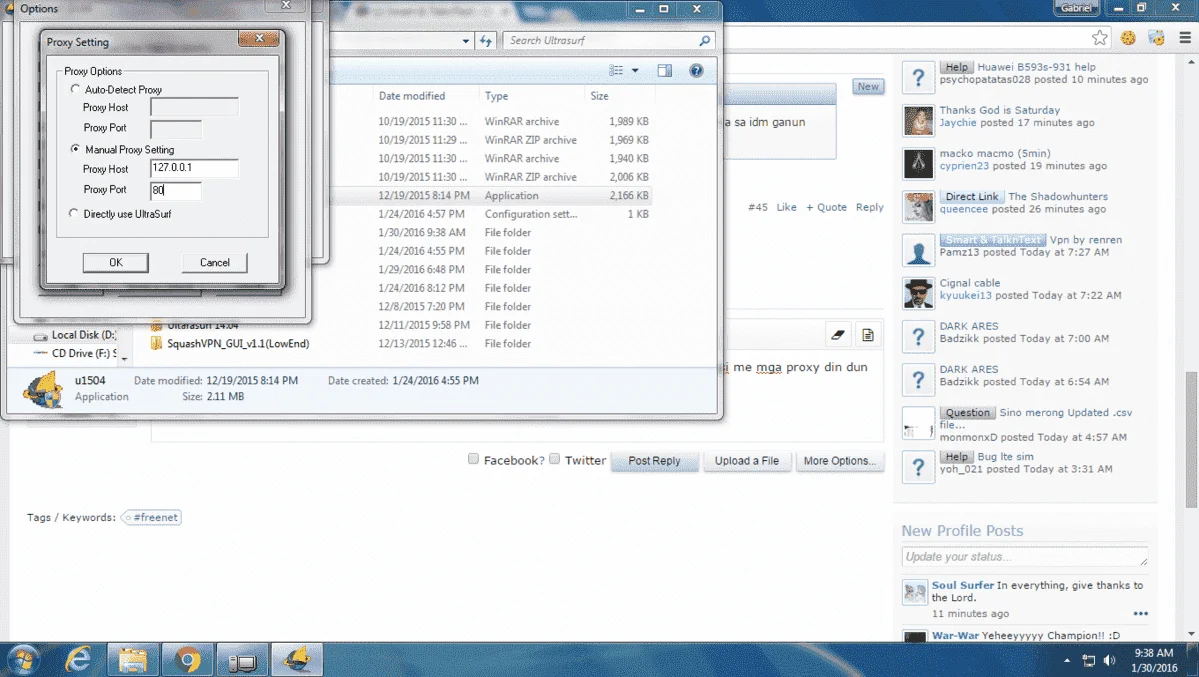The width and height of the screenshot is (1199, 677).
Task: Click the manual Proxy Host field 127.0.0.1
Action: pyautogui.click(x=194, y=168)
